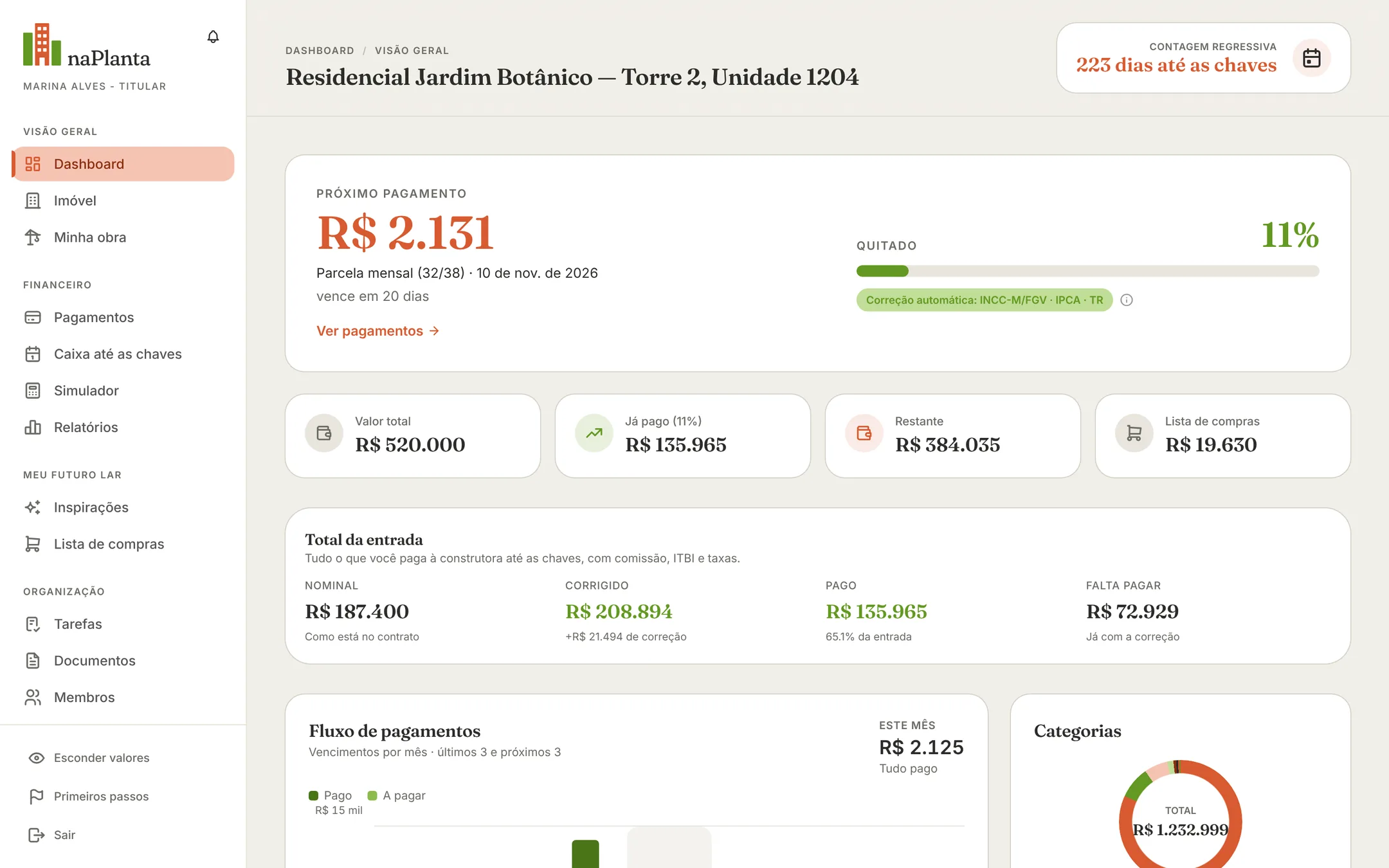Screen dimensions: 1389x868
Task: Click the R$ 2.125 Este mês amount
Action: click(921, 747)
